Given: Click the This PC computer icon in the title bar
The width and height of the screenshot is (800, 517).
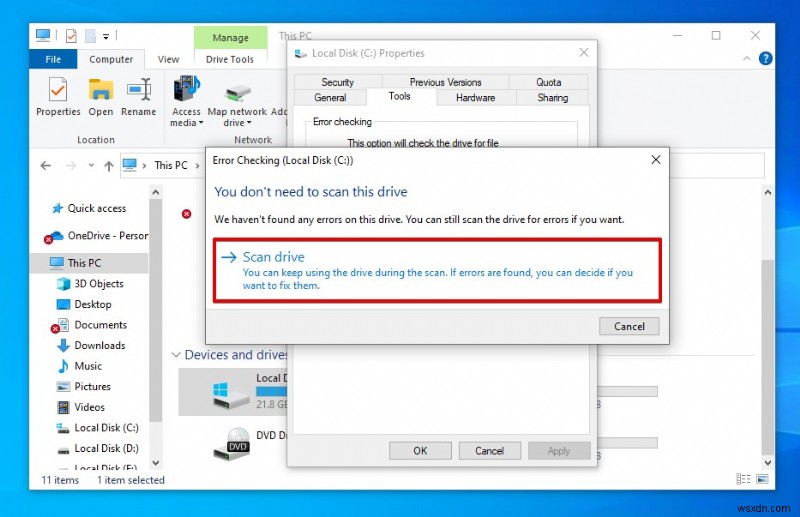Looking at the screenshot, I should pos(43,36).
